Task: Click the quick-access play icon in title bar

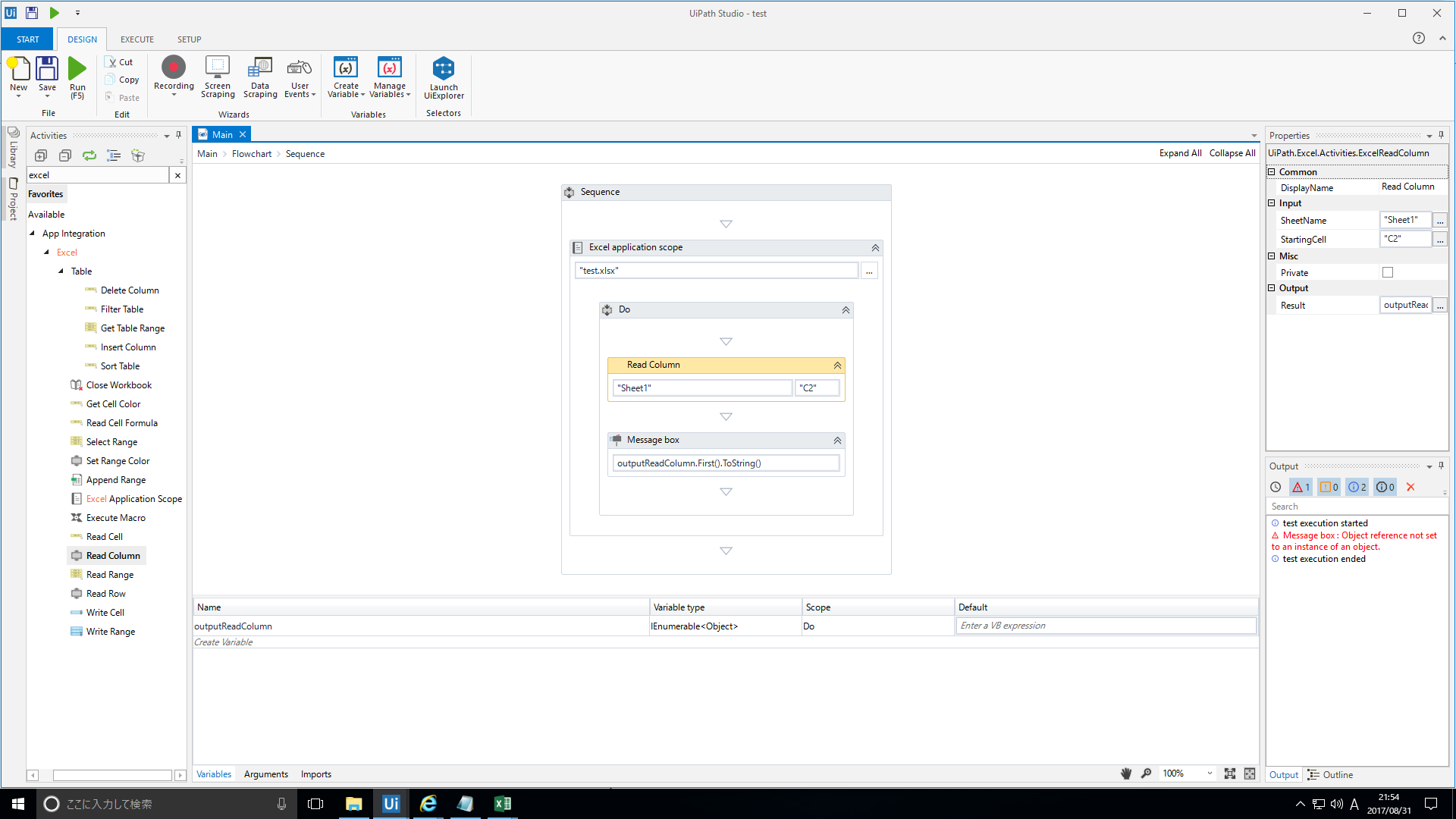Action: [x=55, y=13]
